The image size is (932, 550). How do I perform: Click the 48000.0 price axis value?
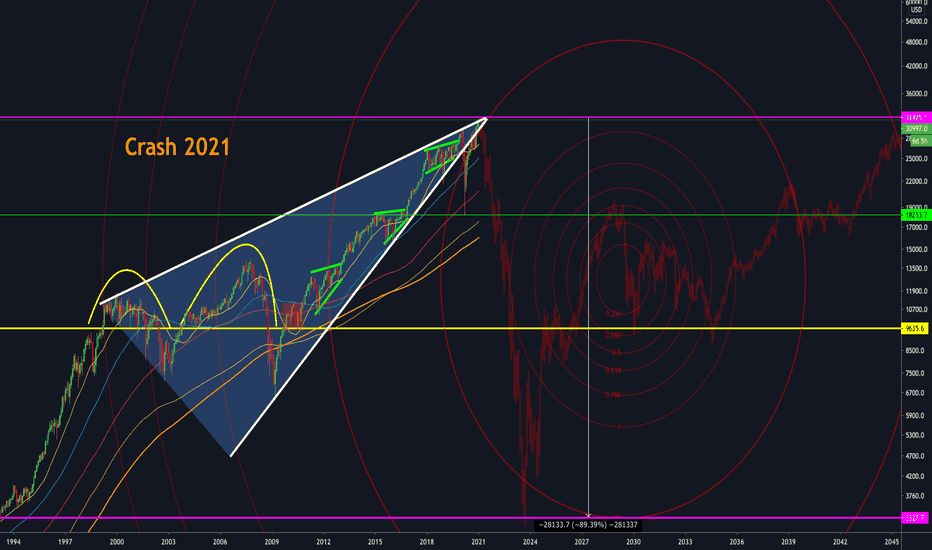click(x=916, y=42)
